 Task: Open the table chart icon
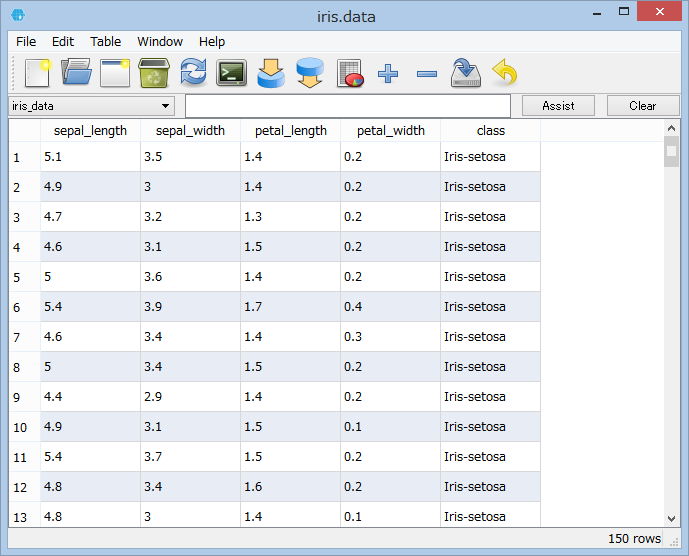[x=350, y=73]
